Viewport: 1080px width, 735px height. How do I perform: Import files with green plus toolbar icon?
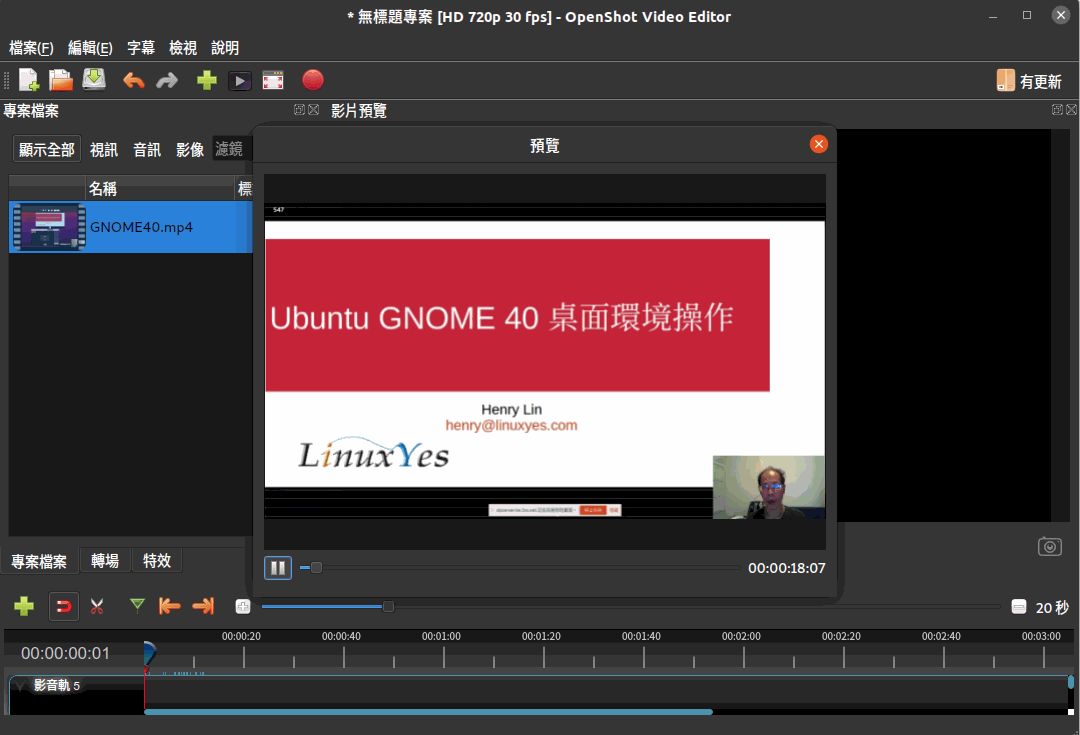tap(207, 81)
